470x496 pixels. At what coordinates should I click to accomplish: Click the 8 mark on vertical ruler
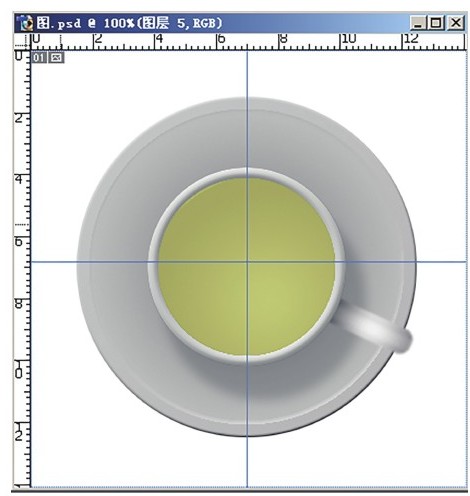(19, 304)
